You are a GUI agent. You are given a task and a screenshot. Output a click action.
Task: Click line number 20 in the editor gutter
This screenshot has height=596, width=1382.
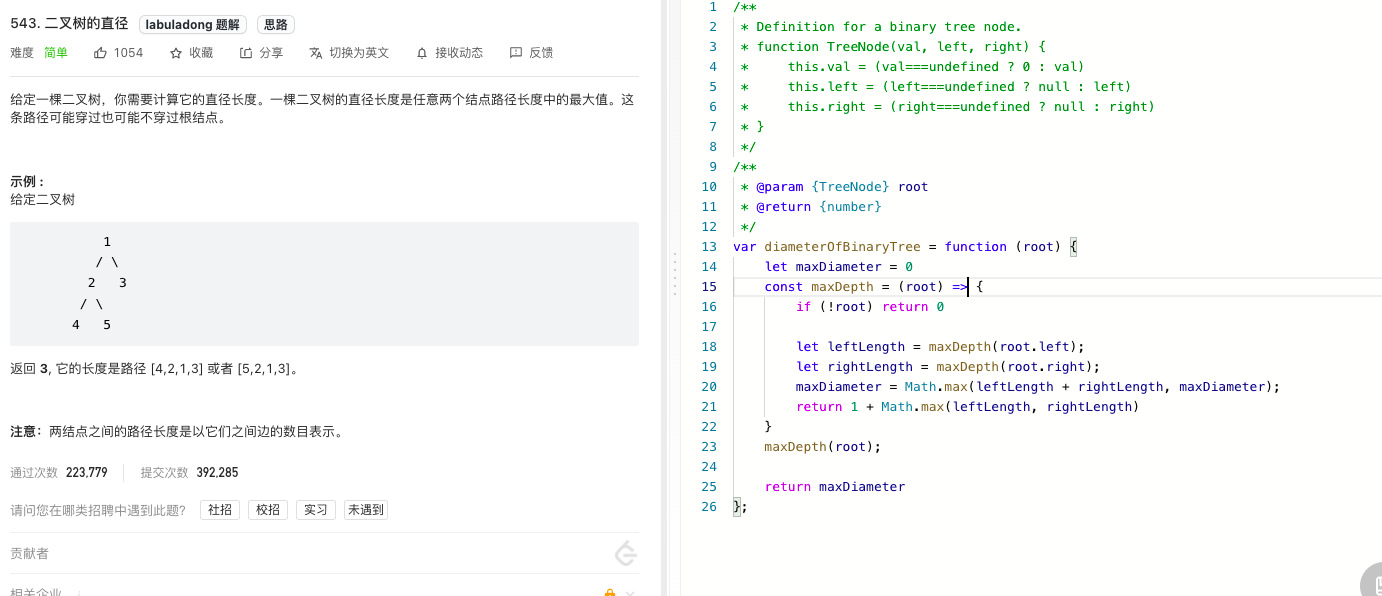click(710, 387)
